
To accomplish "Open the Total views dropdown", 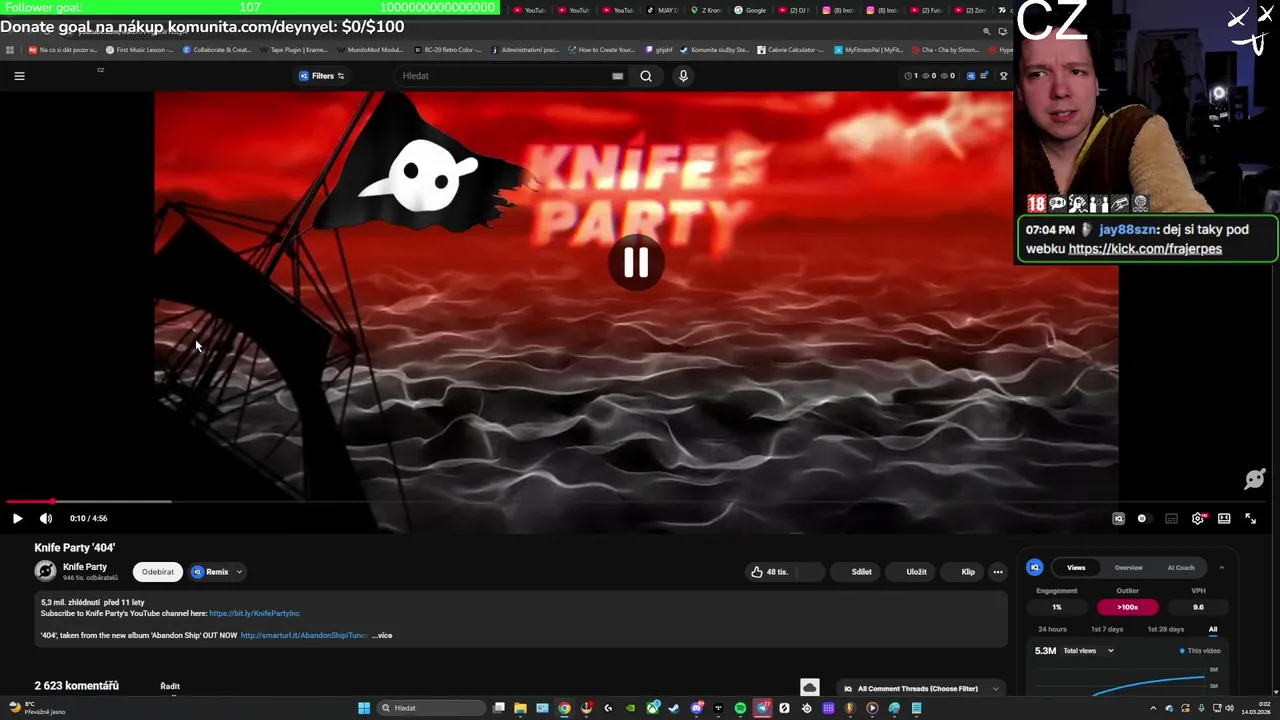I will point(1088,651).
